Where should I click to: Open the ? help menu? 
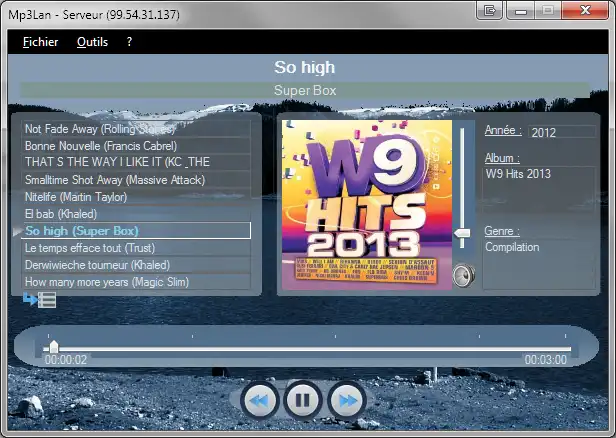129,42
